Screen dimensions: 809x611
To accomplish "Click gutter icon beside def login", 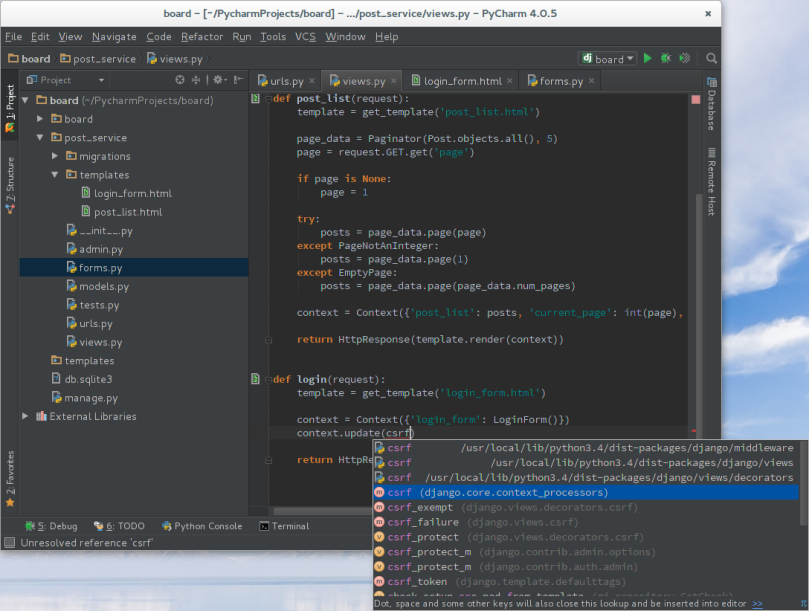I will (x=255, y=379).
